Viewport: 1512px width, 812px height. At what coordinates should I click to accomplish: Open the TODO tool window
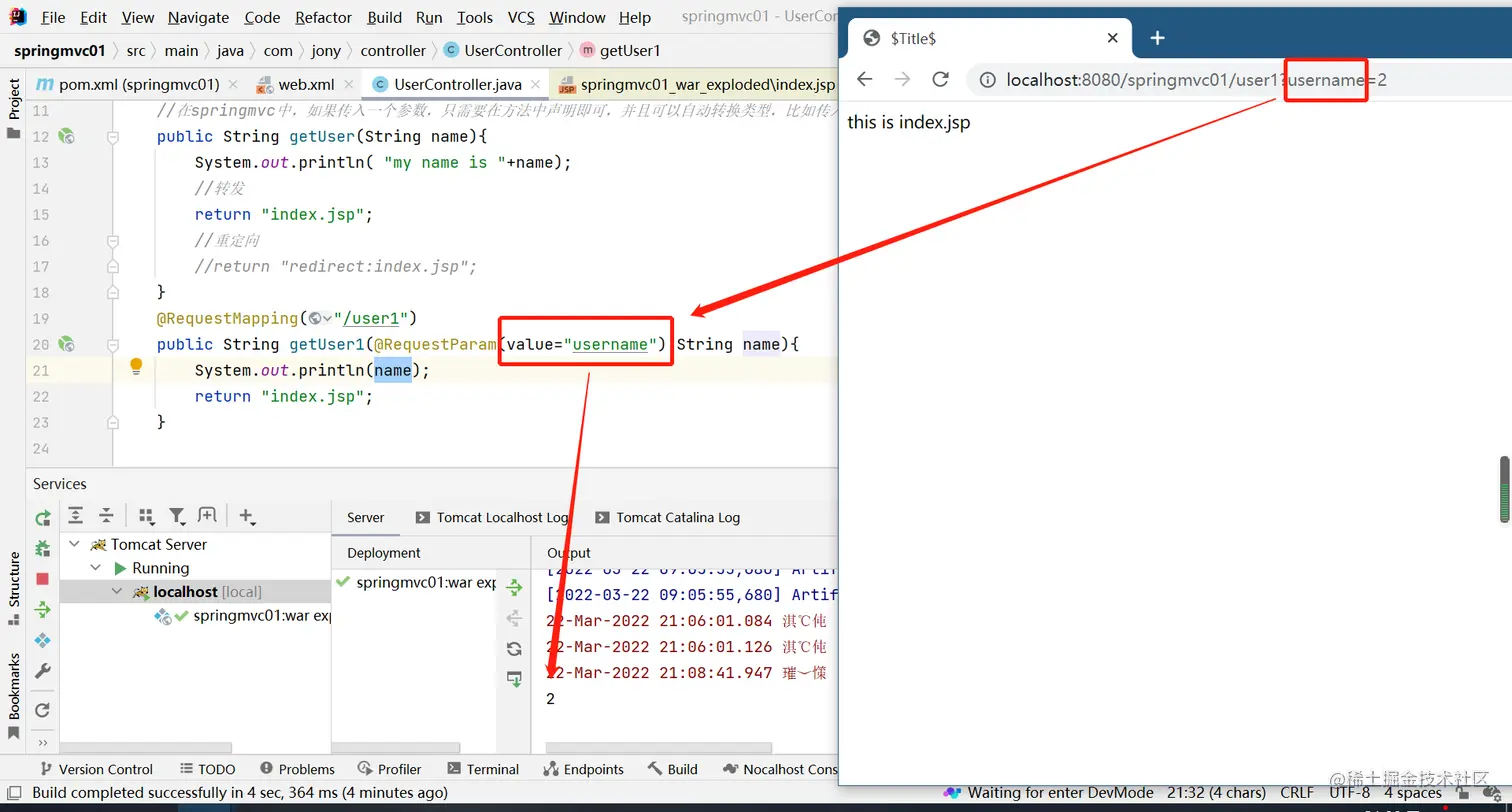click(x=208, y=769)
